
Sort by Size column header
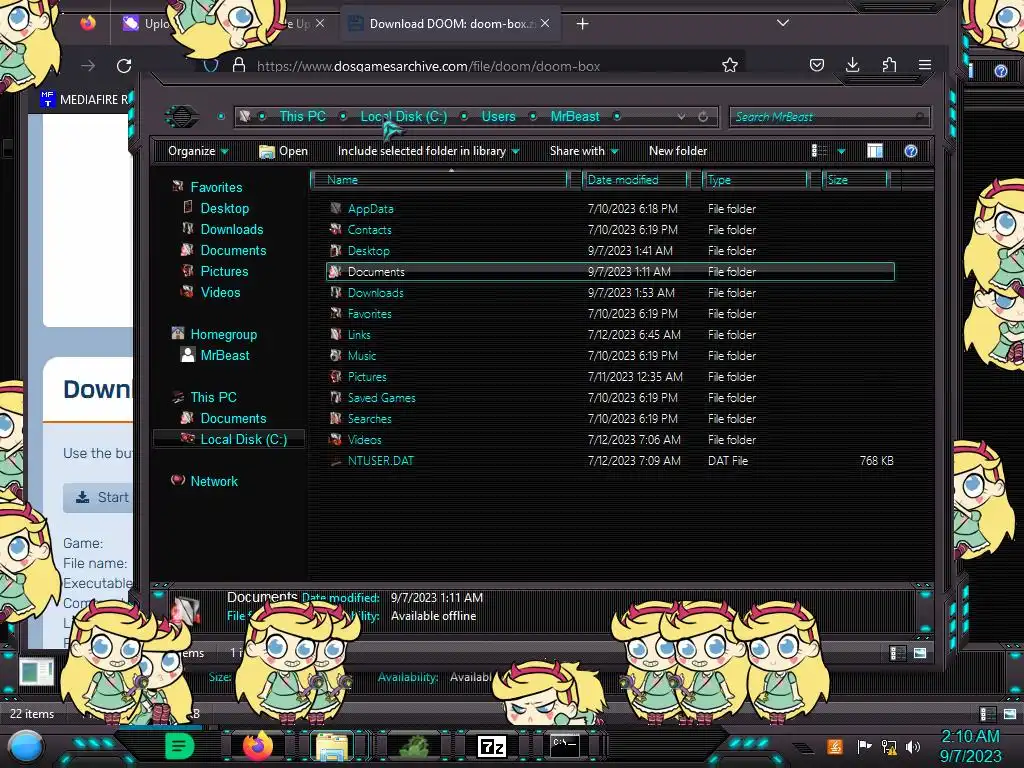pyautogui.click(x=855, y=180)
